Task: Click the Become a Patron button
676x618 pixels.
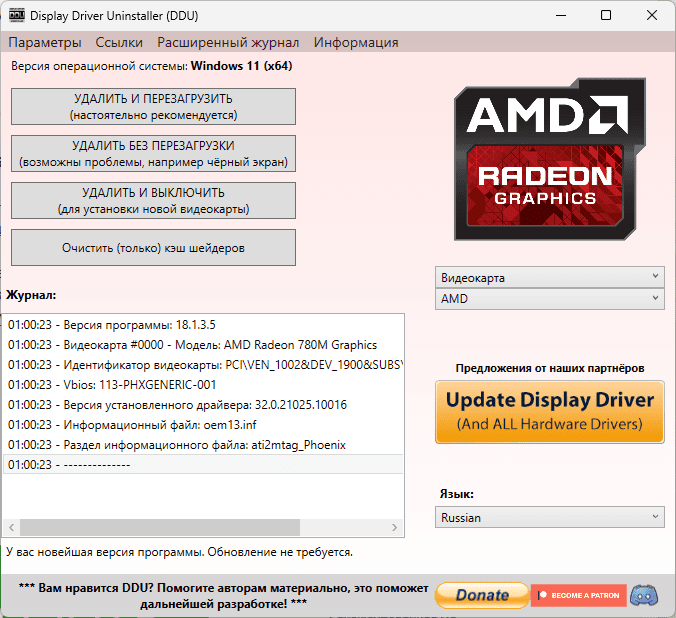Action: click(579, 595)
